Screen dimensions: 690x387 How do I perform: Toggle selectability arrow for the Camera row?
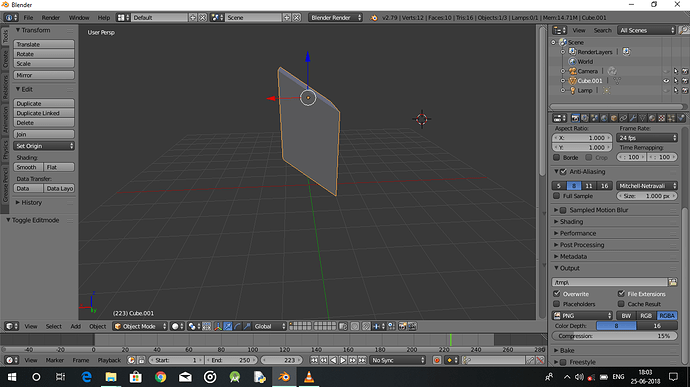[676, 71]
